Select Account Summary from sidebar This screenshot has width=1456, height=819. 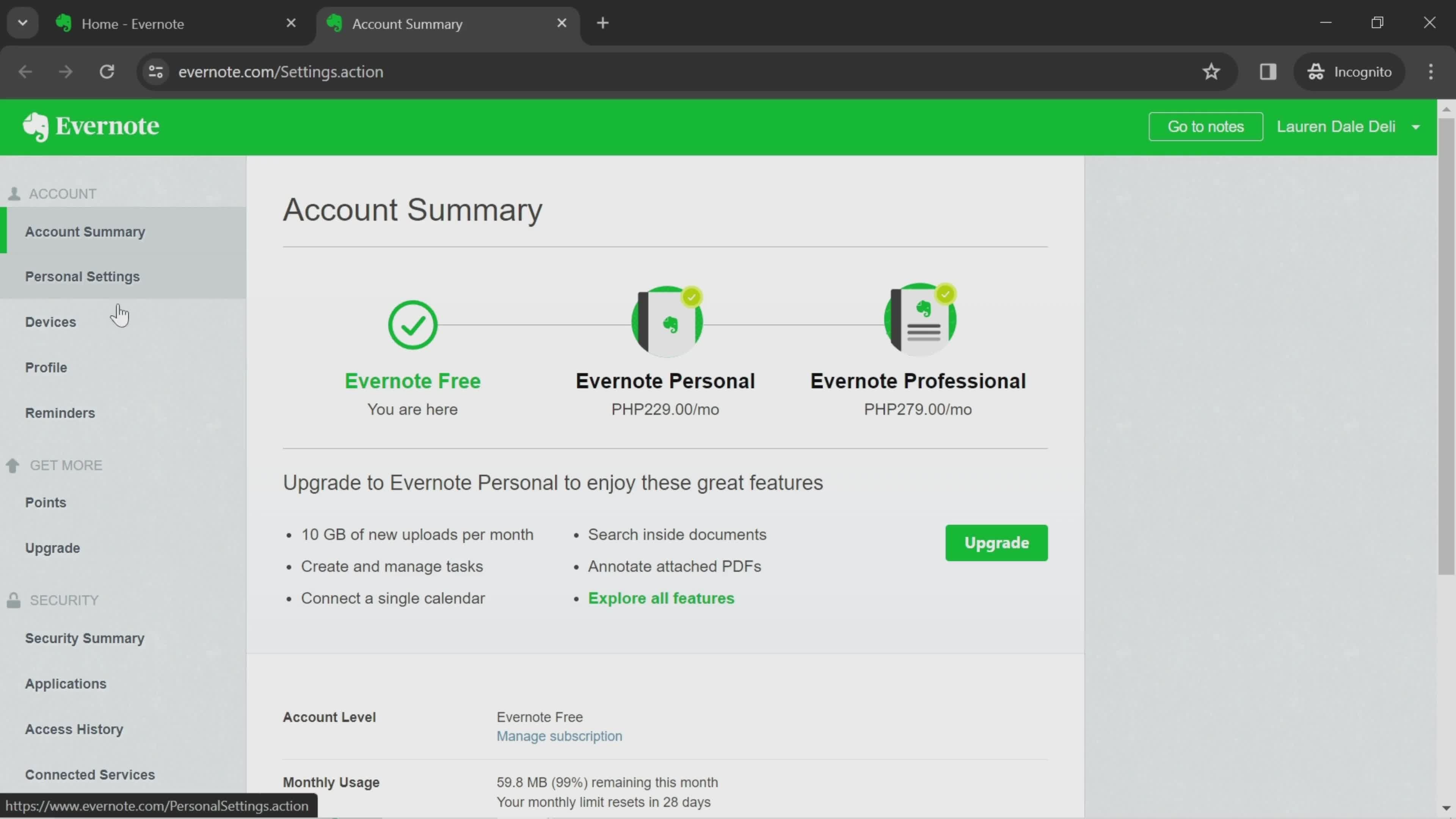point(85,231)
